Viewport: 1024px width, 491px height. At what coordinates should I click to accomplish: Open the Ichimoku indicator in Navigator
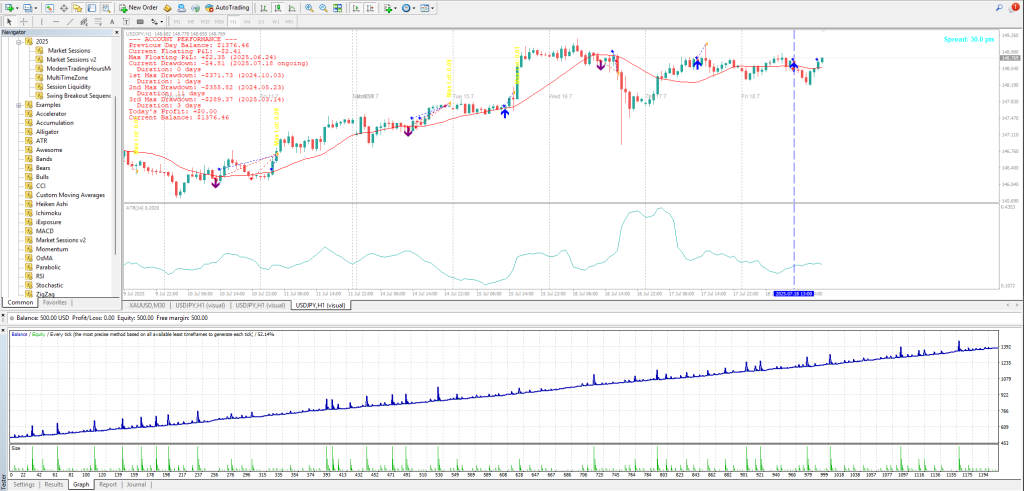tap(50, 213)
